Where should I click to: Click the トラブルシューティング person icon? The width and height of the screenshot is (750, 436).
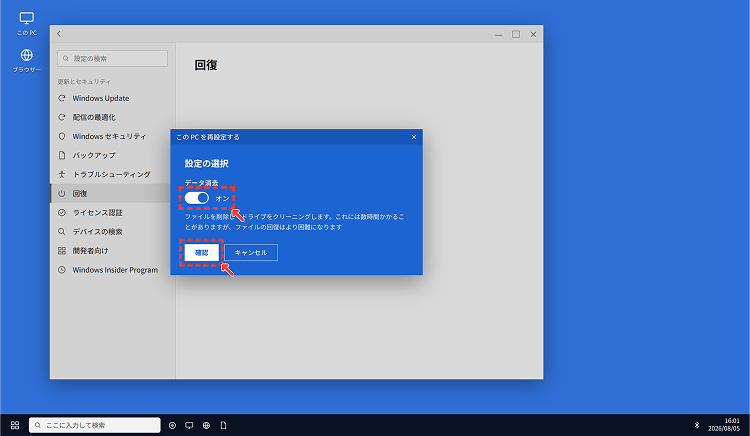[62, 174]
